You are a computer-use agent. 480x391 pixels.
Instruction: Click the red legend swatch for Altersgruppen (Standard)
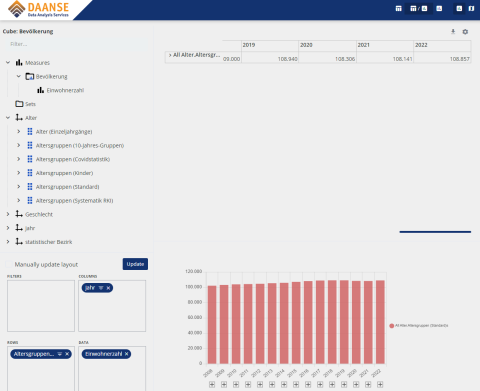point(392,326)
